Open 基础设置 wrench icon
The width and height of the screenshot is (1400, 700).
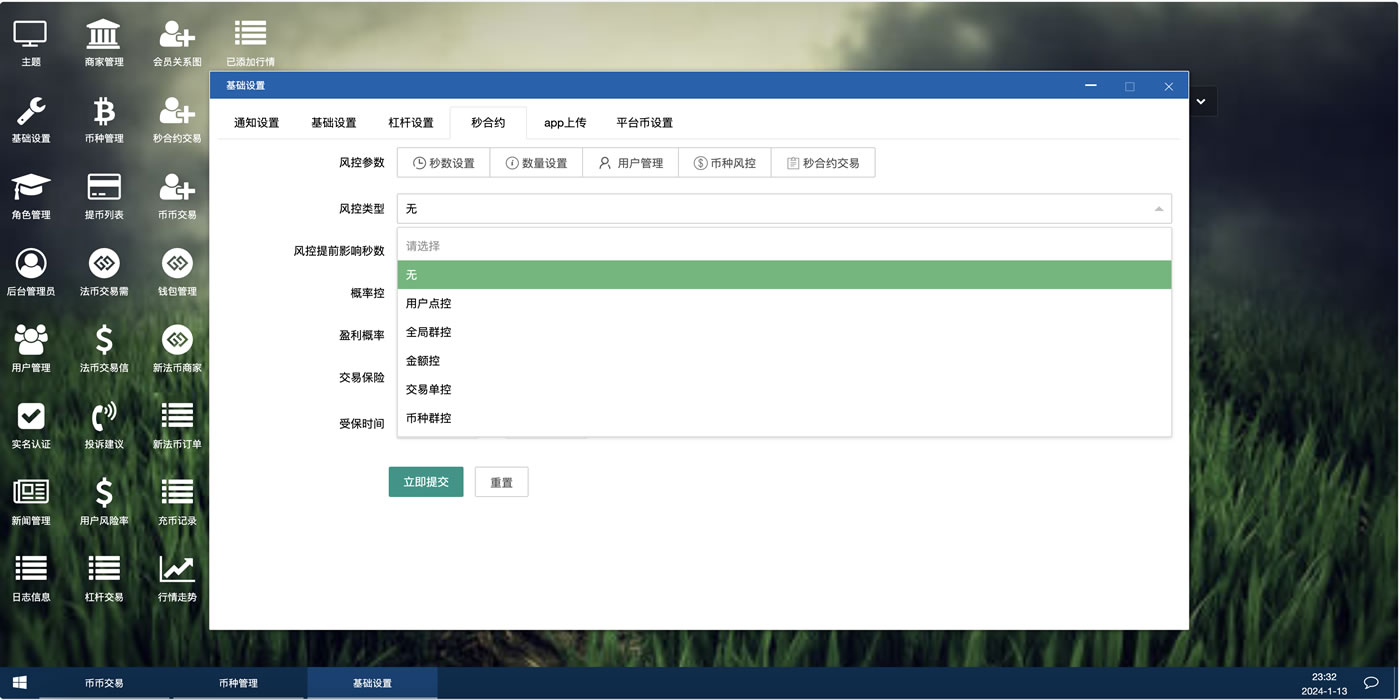click(31, 120)
